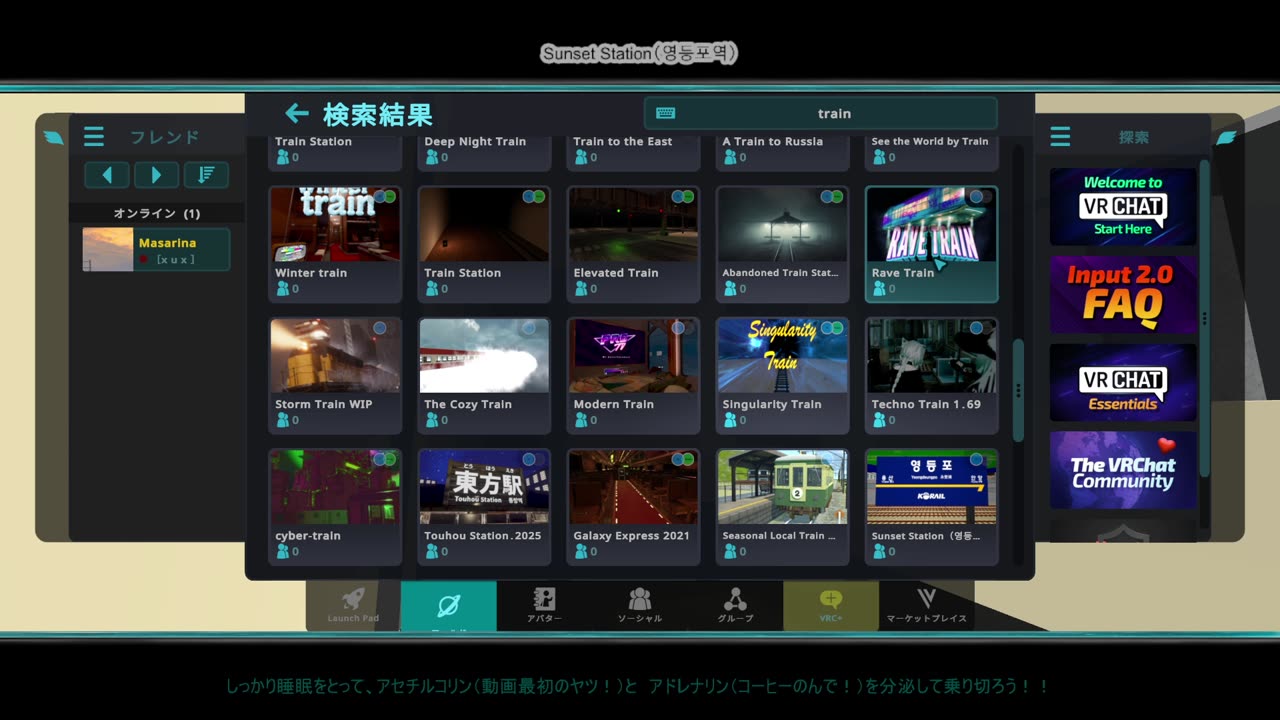
Task: Click user count icon on cyber-train
Action: point(282,551)
